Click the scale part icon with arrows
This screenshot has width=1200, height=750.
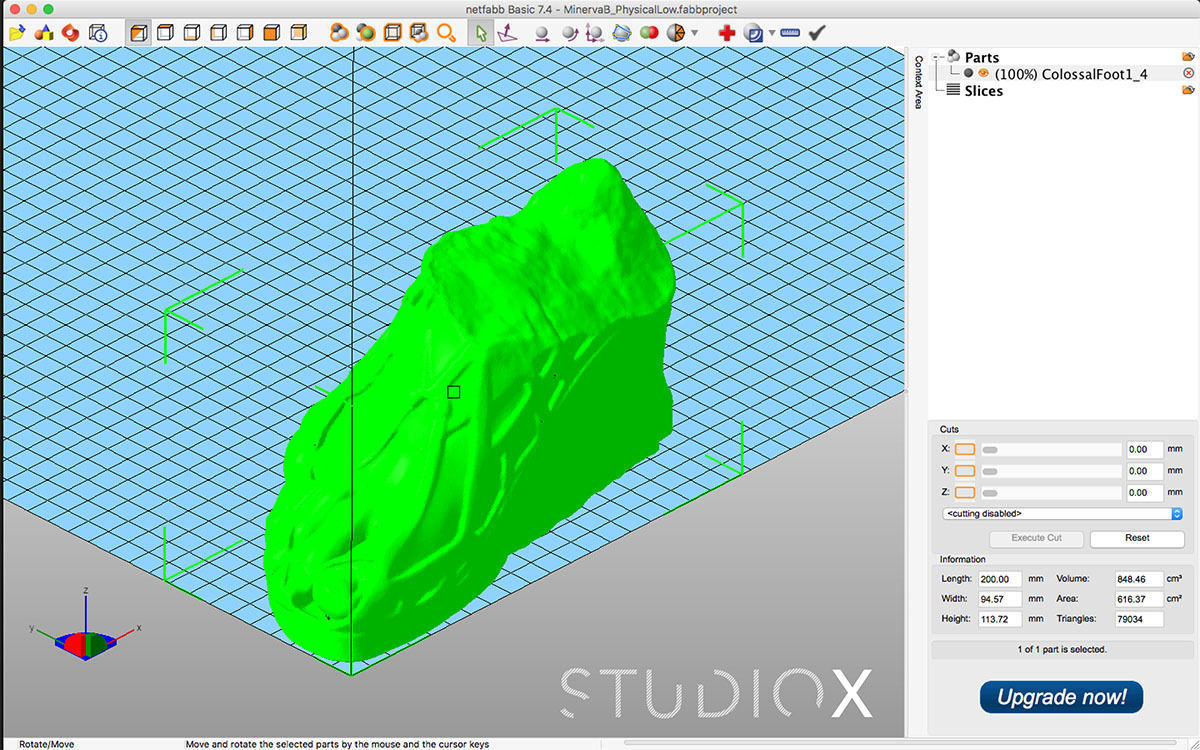pos(595,33)
